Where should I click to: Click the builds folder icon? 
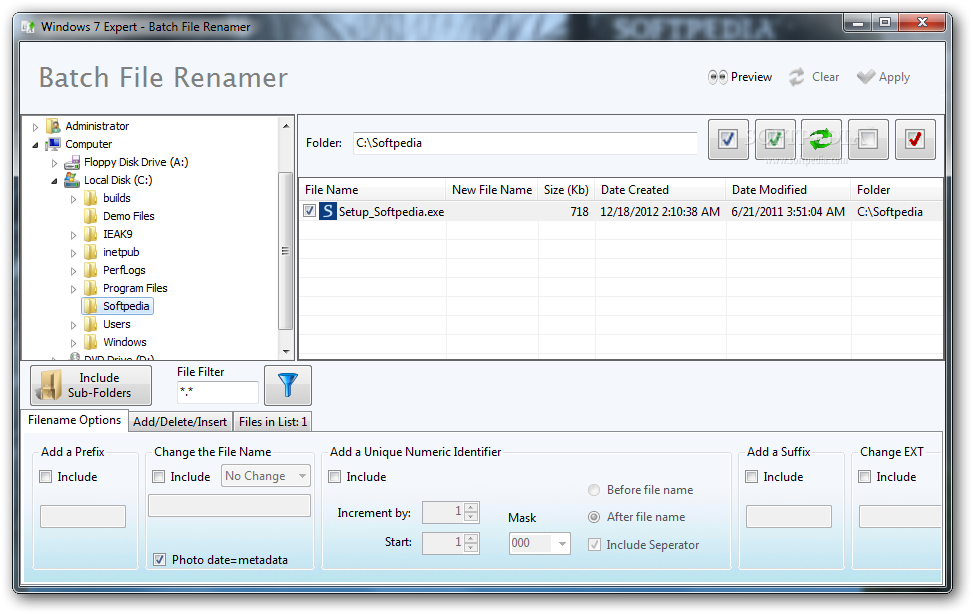(x=91, y=198)
